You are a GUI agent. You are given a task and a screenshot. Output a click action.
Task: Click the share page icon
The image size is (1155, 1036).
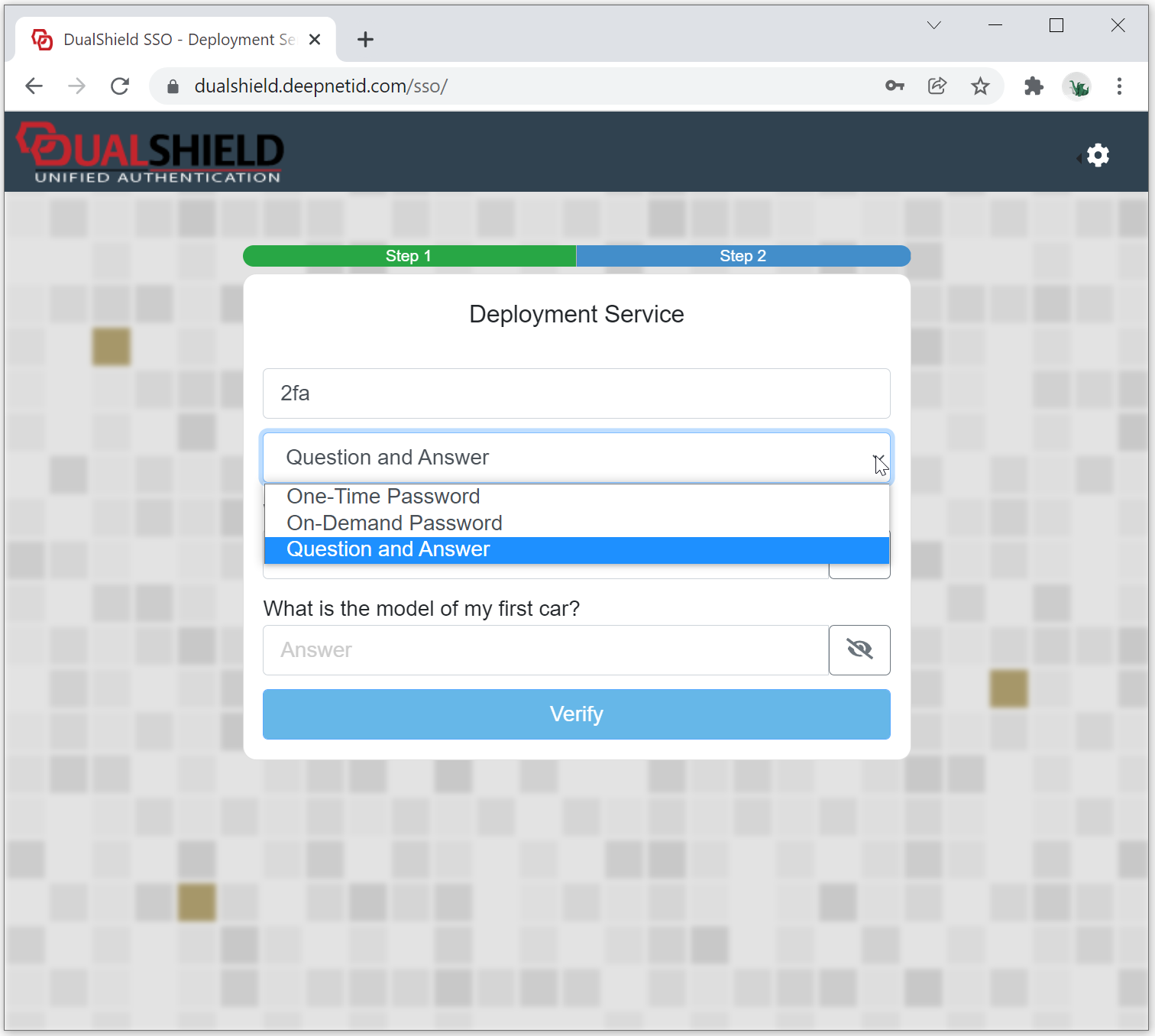[937, 86]
